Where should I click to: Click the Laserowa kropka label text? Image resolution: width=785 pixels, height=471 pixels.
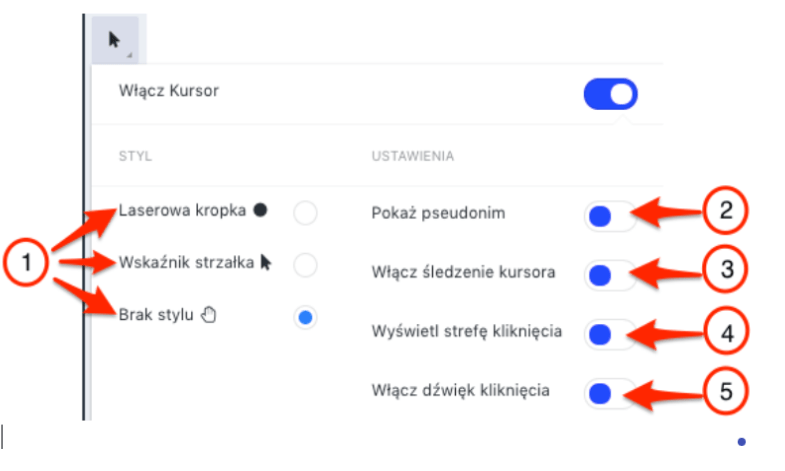(x=182, y=210)
